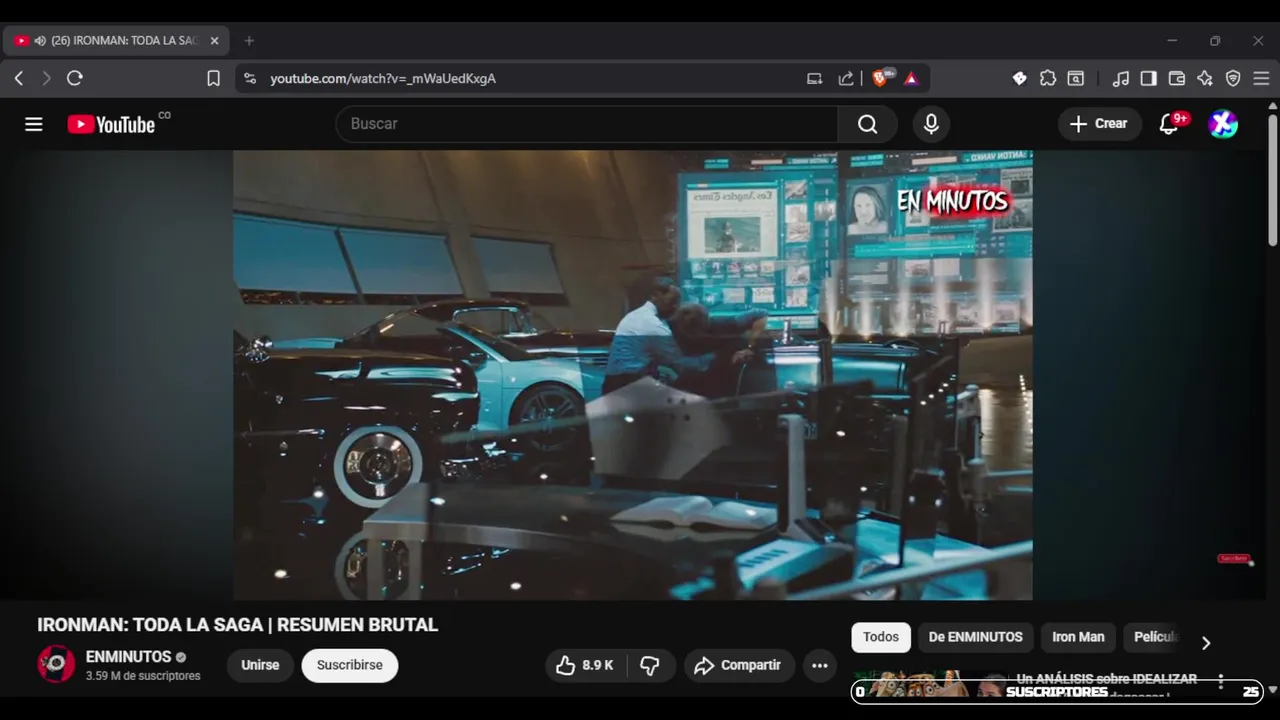Open the account avatar menu
1280x720 pixels.
tap(1223, 124)
